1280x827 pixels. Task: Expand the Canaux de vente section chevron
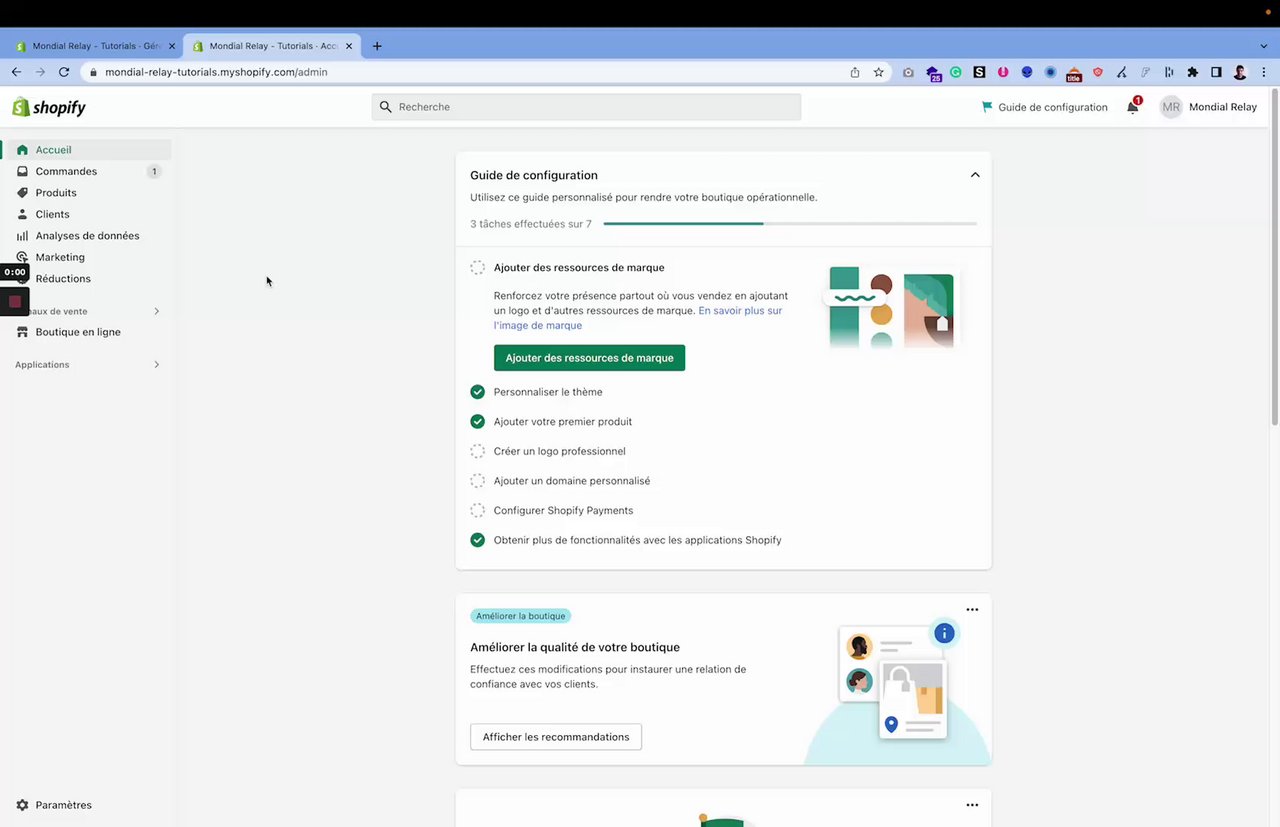point(156,311)
